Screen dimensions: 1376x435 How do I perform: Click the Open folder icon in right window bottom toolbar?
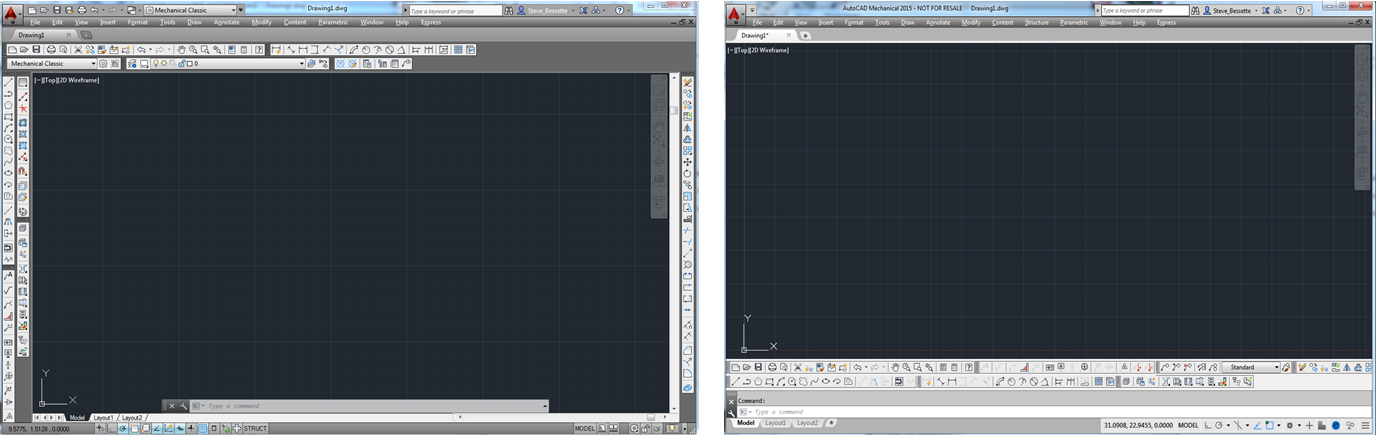pos(746,367)
